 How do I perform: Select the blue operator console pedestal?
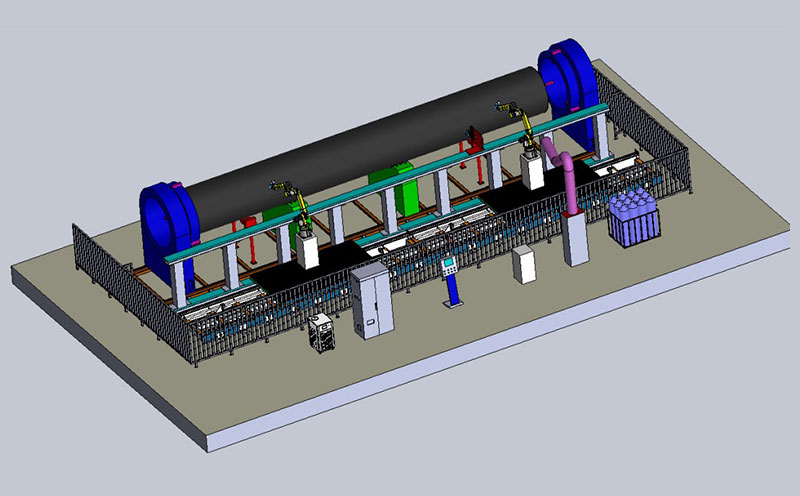click(x=452, y=288)
